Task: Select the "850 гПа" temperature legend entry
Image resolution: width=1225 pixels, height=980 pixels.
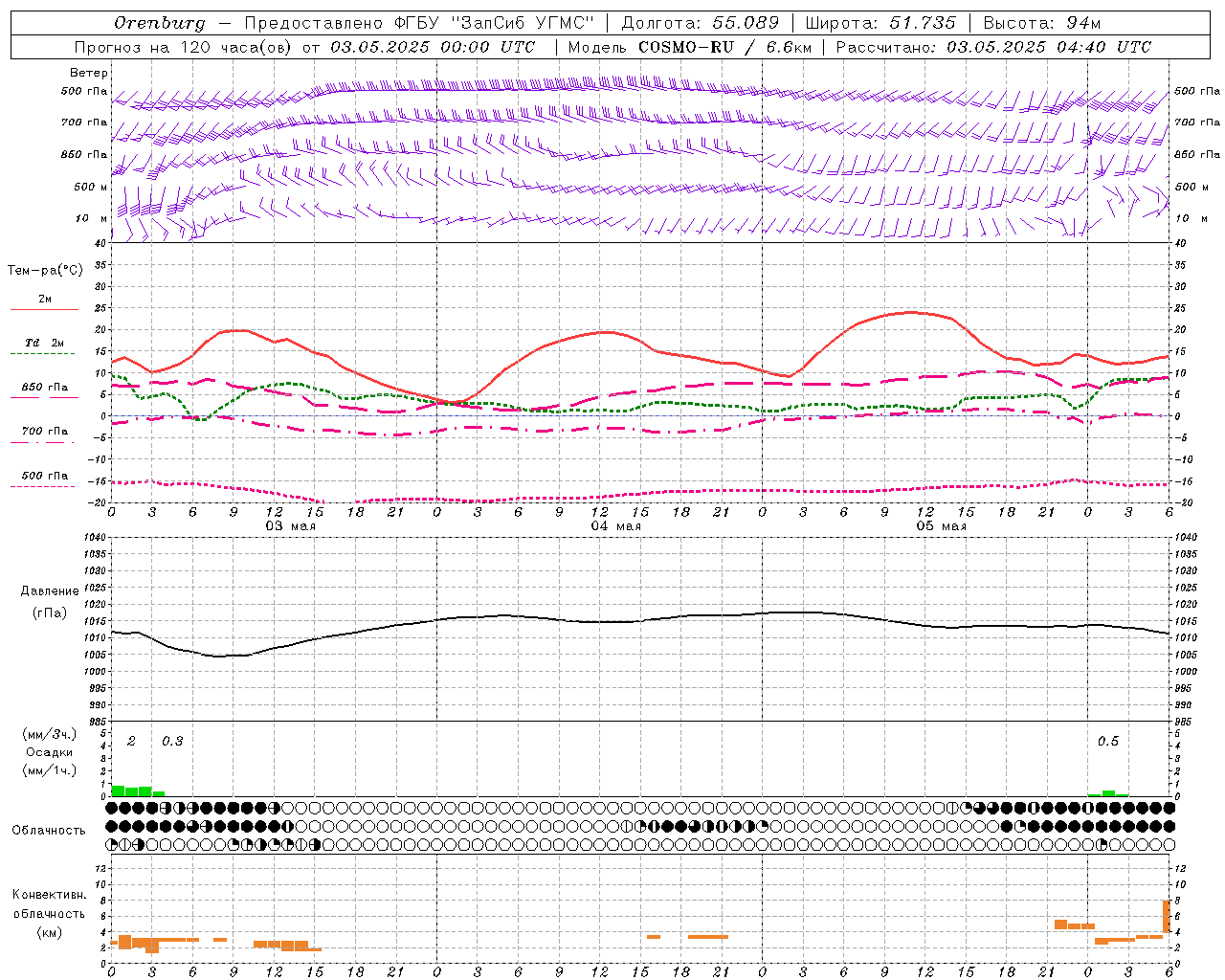Action: [x=45, y=388]
